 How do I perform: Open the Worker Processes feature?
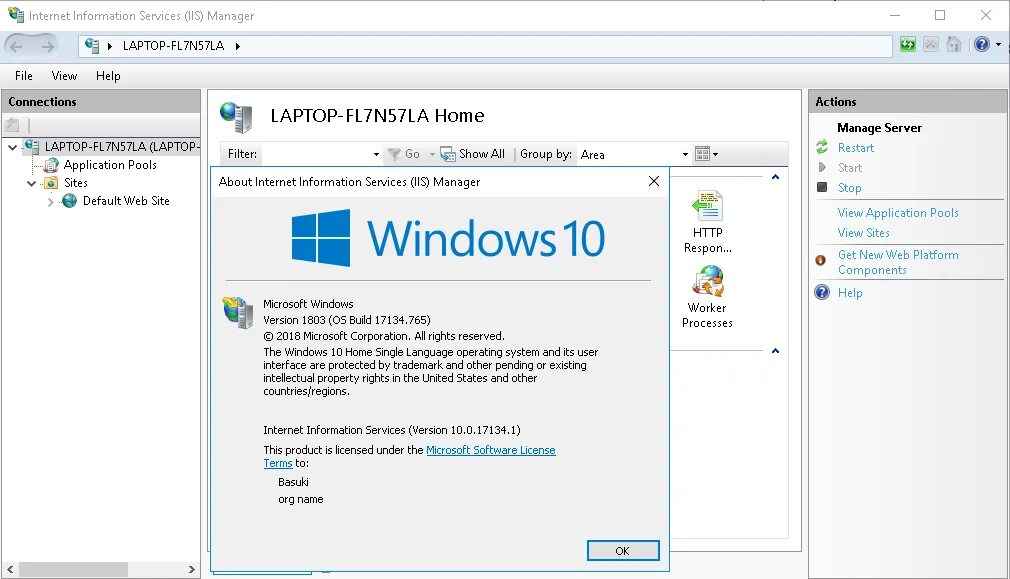(x=707, y=297)
